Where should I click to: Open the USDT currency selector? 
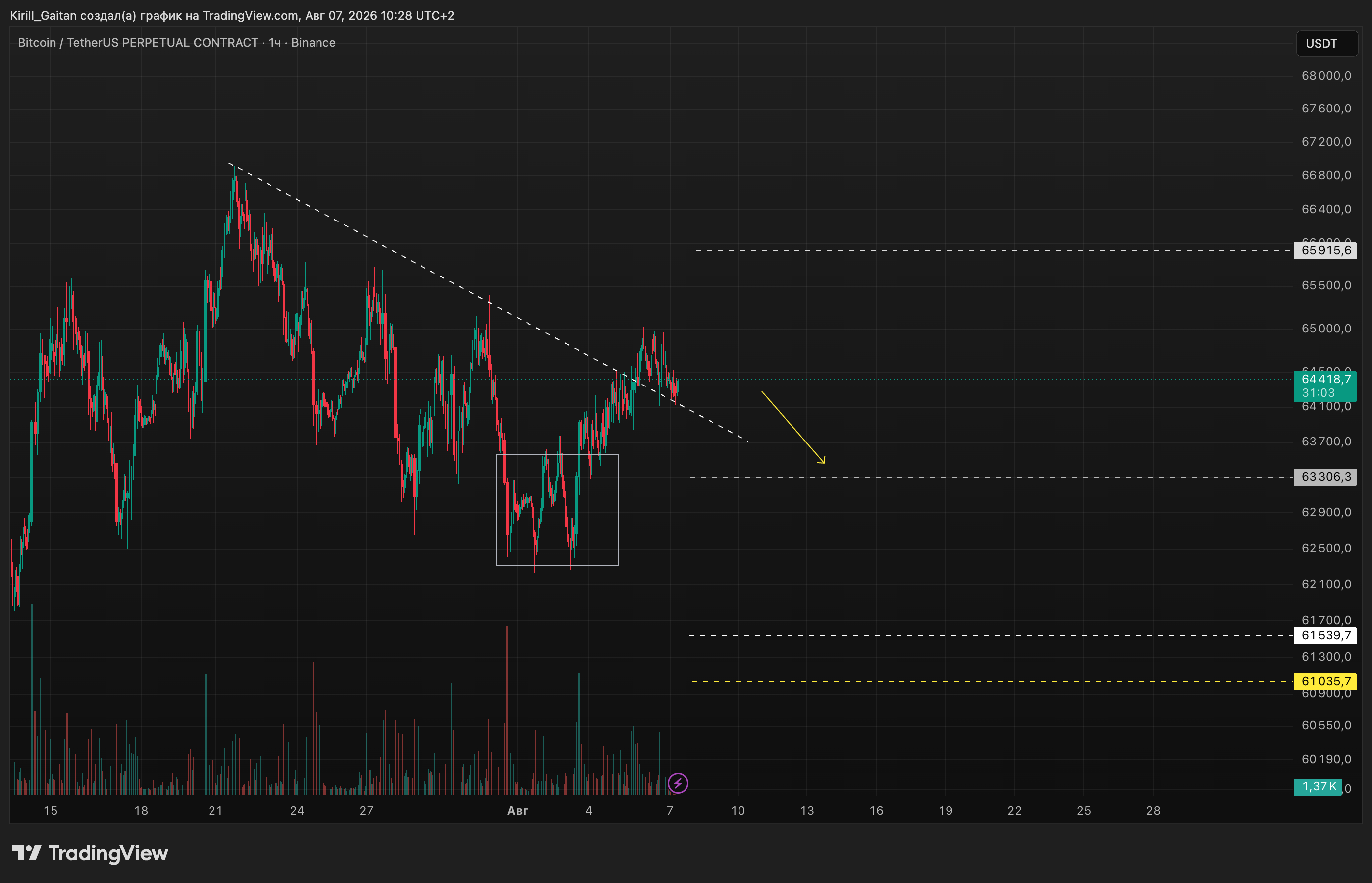coord(1327,44)
